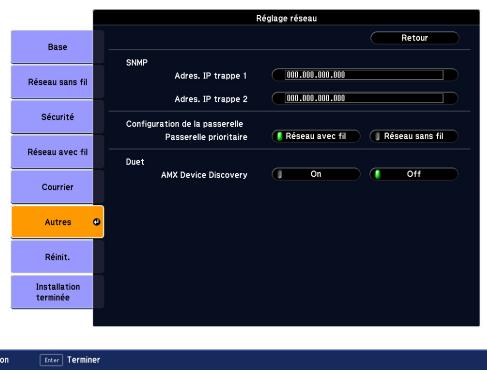Set priority gateway to Réseau avec fil
487x374 pixels.
click(316, 136)
